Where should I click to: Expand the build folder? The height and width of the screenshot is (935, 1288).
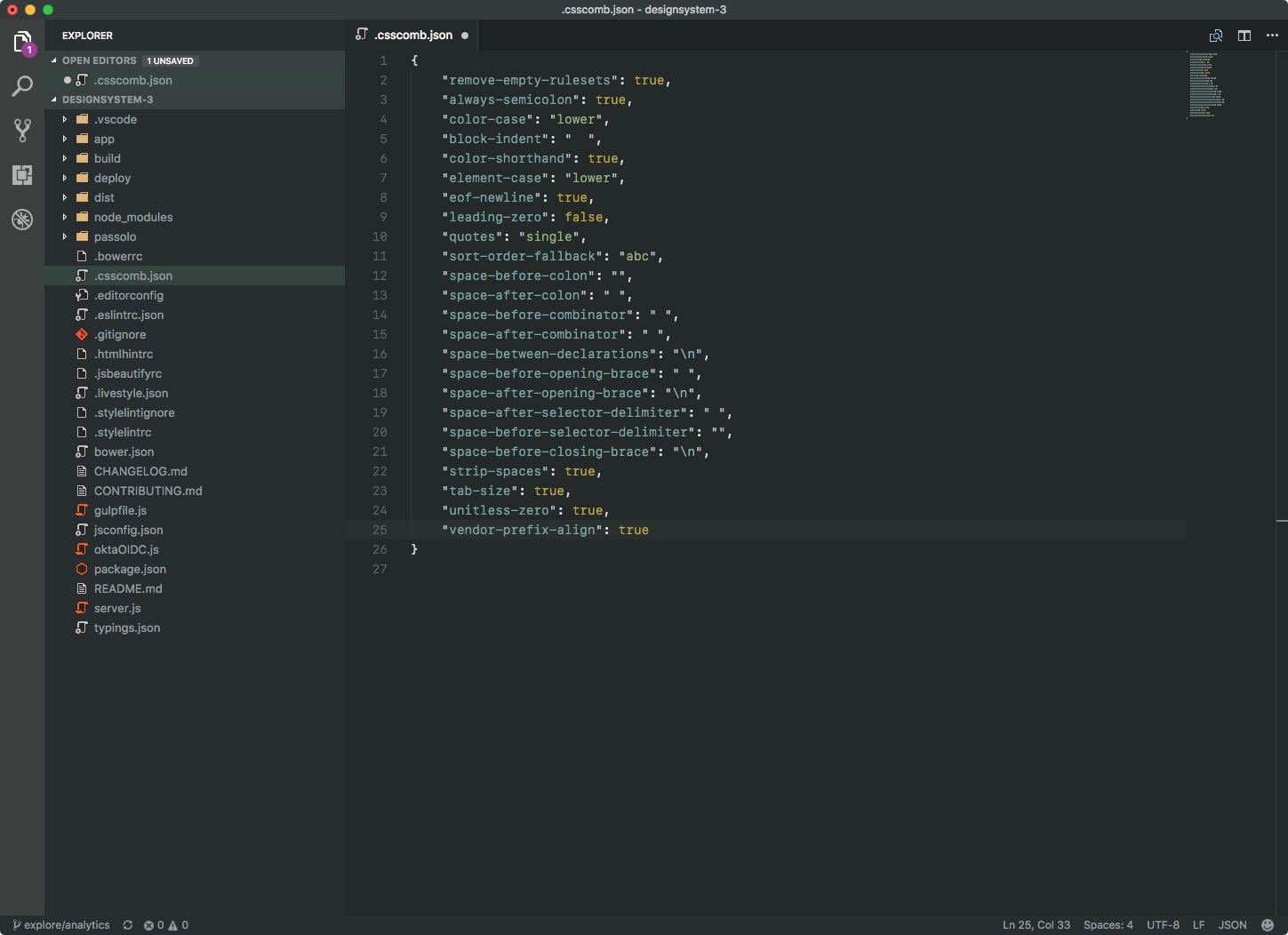65,158
